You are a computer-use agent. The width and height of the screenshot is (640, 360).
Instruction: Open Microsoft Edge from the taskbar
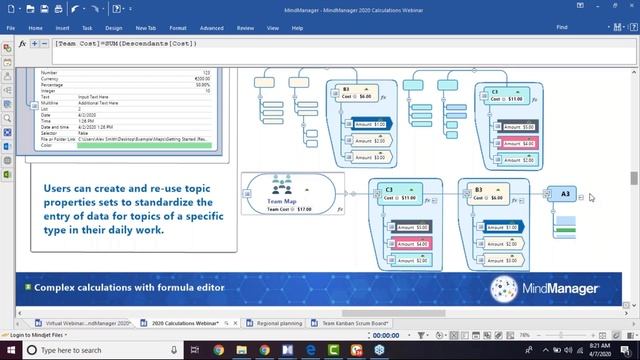311,350
